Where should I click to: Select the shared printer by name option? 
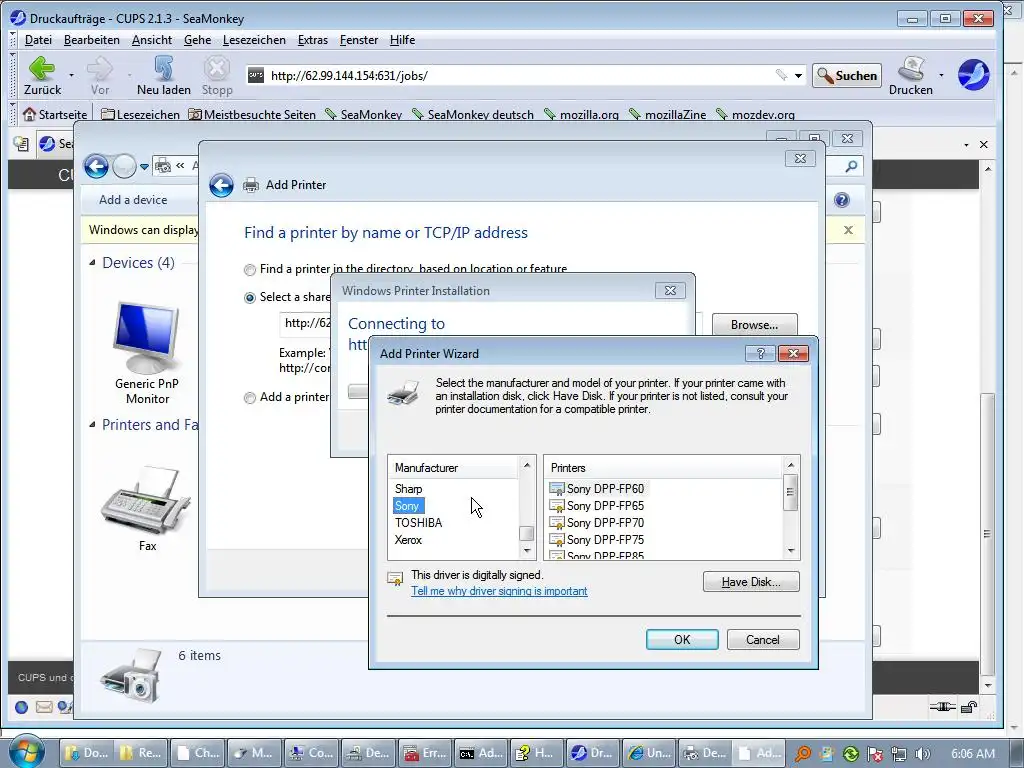(249, 297)
